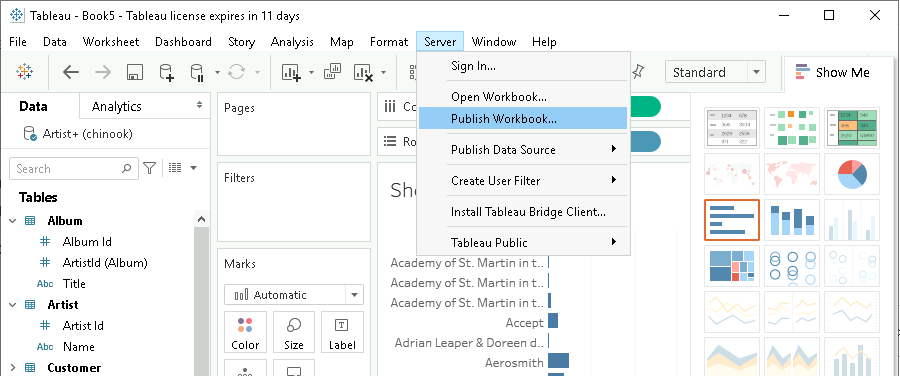Select the pie chart in Show Me
This screenshot has width=900, height=376.
point(852,174)
